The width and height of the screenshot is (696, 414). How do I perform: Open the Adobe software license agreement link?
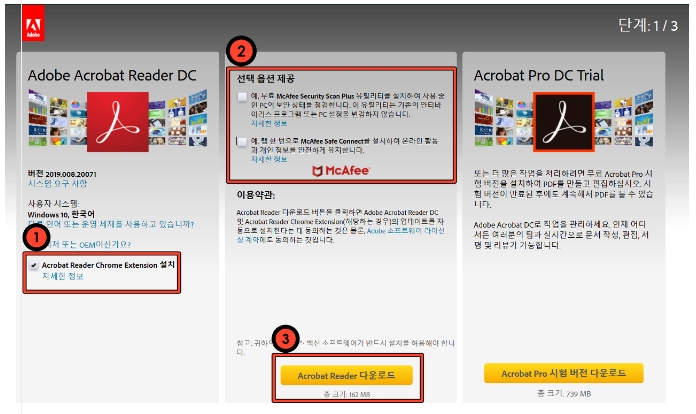(340, 235)
